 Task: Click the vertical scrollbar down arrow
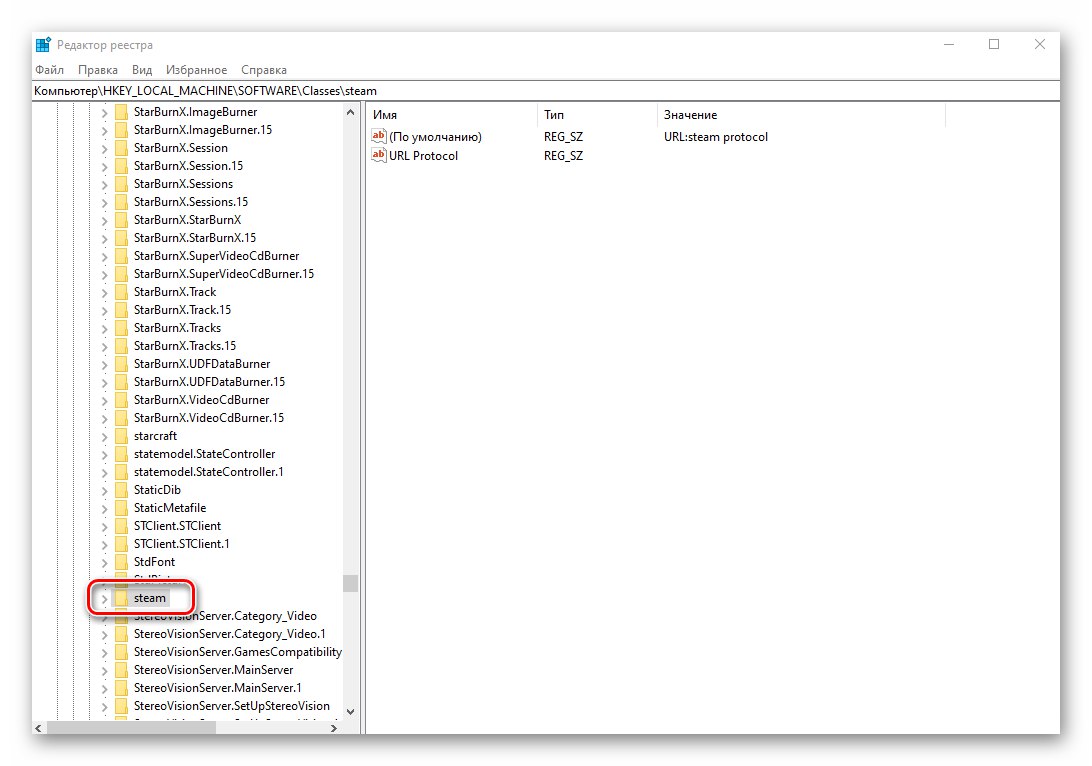(351, 712)
